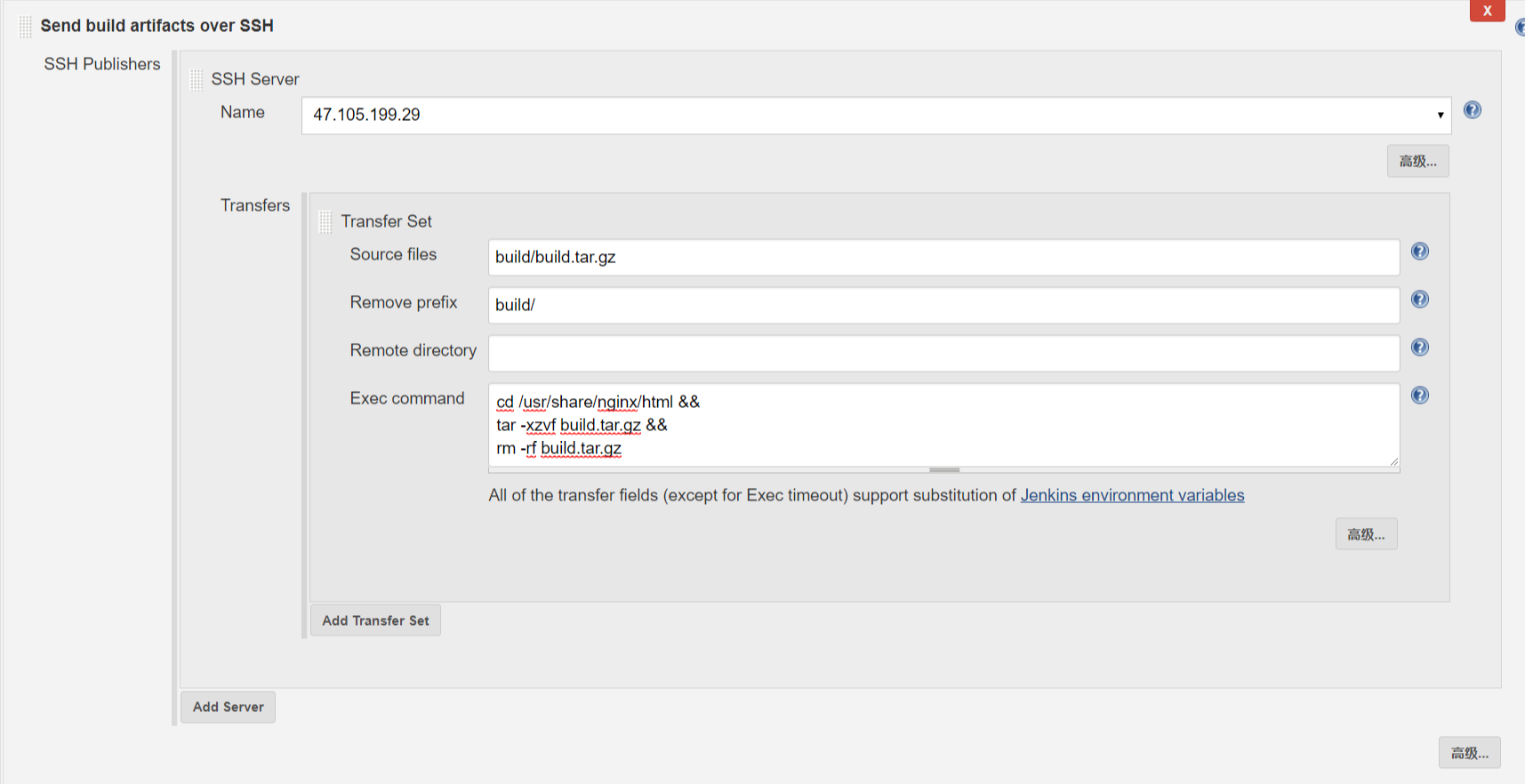Click the Transfer Set drag handle
Viewport: 1525px width, 784px height.
point(325,221)
